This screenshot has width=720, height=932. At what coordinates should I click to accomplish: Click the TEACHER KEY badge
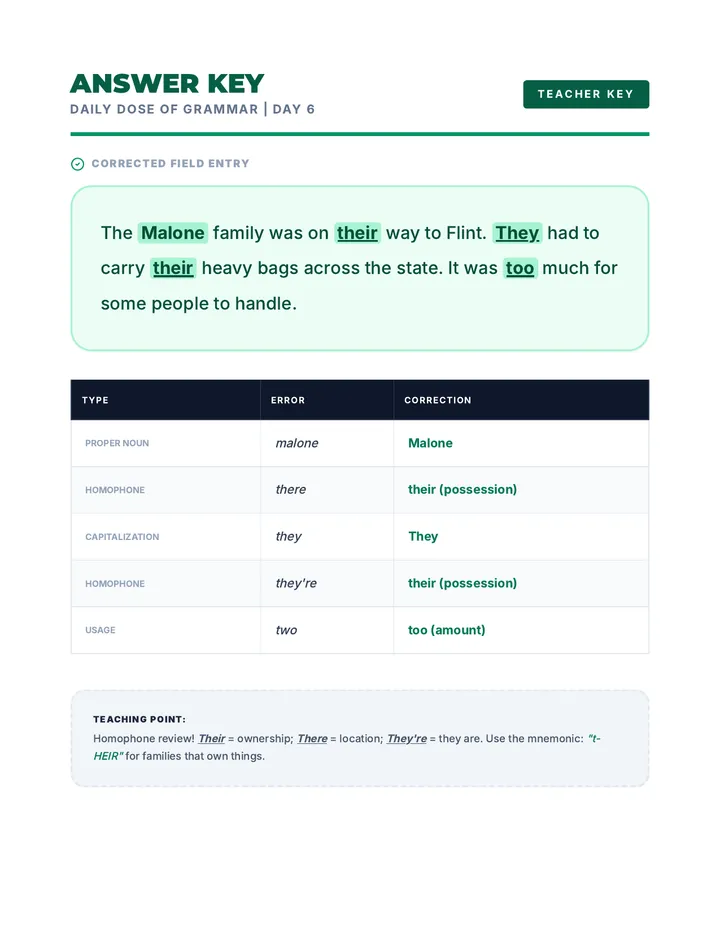(586, 94)
